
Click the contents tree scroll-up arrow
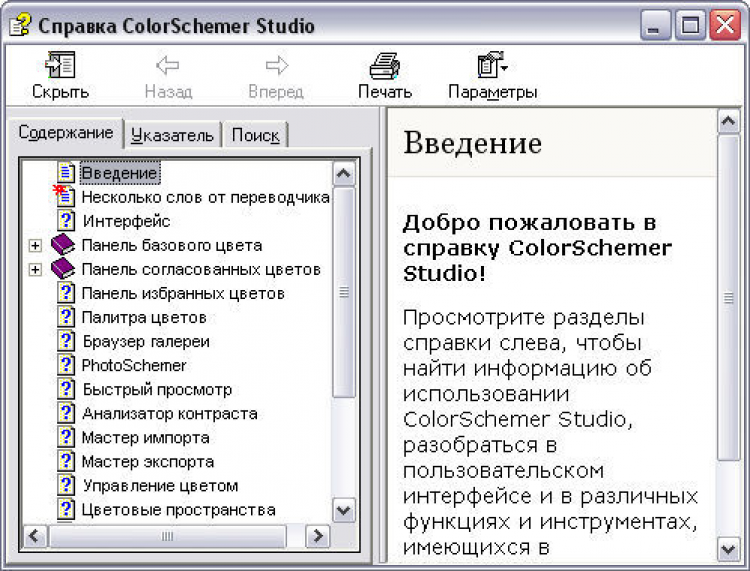343,174
